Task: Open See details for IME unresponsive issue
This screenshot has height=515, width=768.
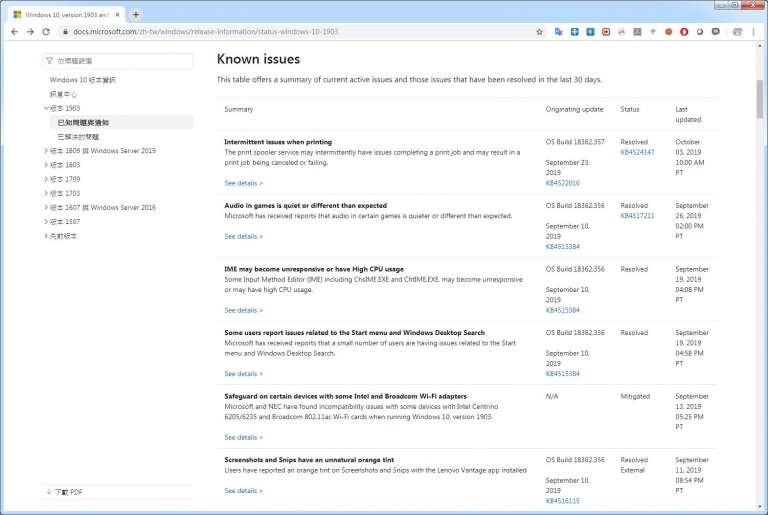Action: 243,311
